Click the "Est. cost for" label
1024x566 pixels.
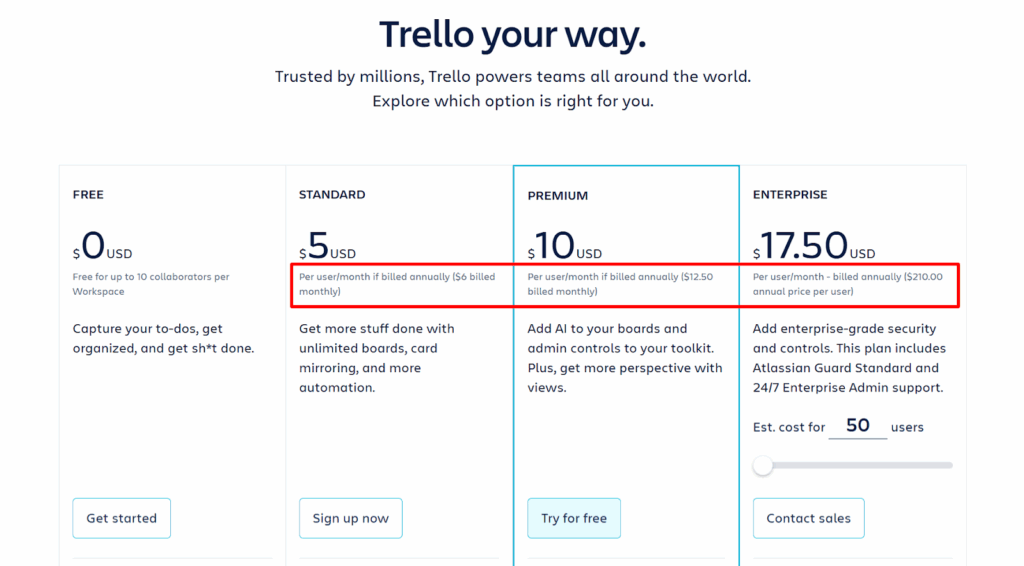coord(789,427)
